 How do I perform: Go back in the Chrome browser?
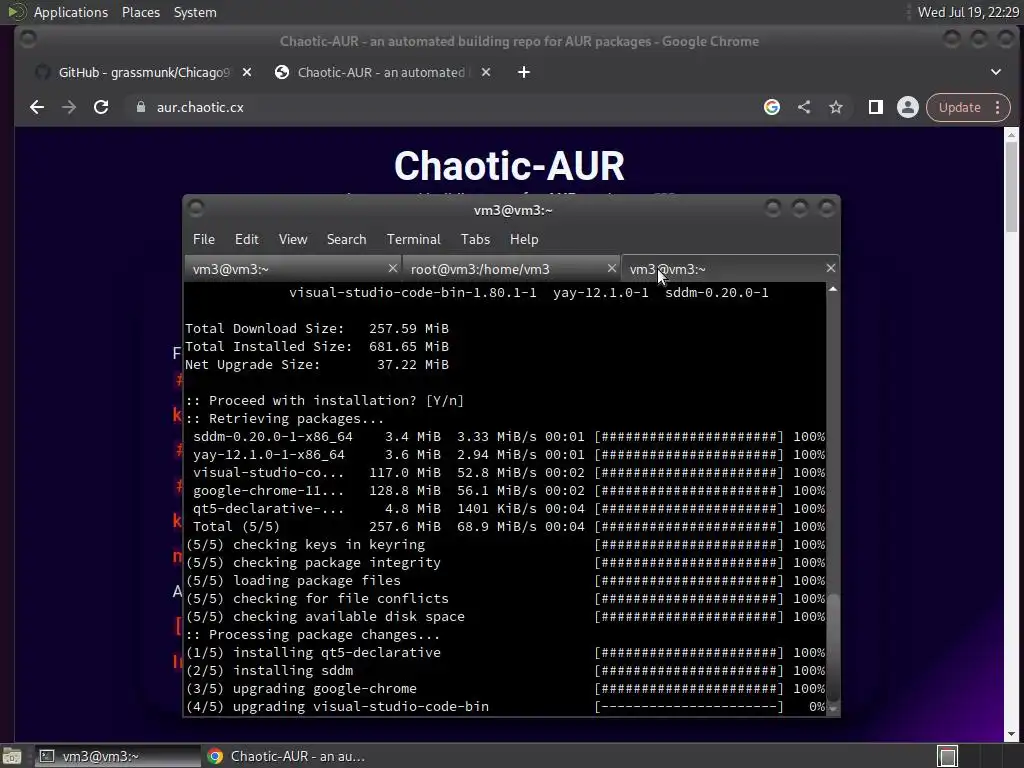(37, 107)
